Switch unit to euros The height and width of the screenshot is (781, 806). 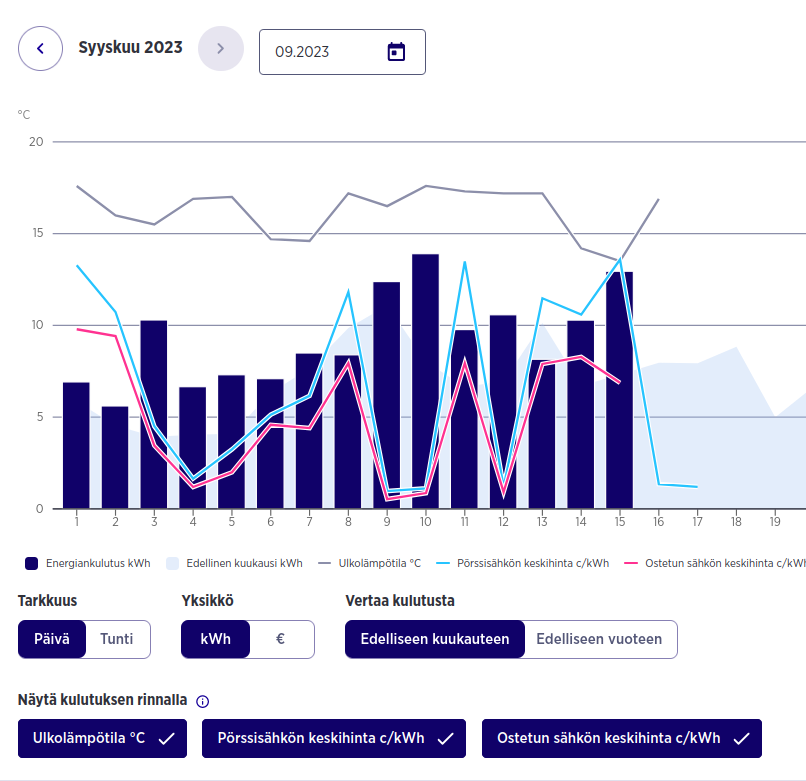281,639
